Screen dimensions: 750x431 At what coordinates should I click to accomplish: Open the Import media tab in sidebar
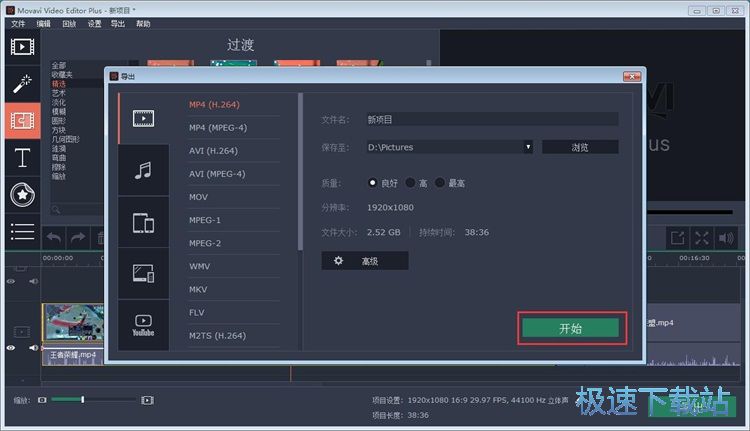click(x=22, y=47)
